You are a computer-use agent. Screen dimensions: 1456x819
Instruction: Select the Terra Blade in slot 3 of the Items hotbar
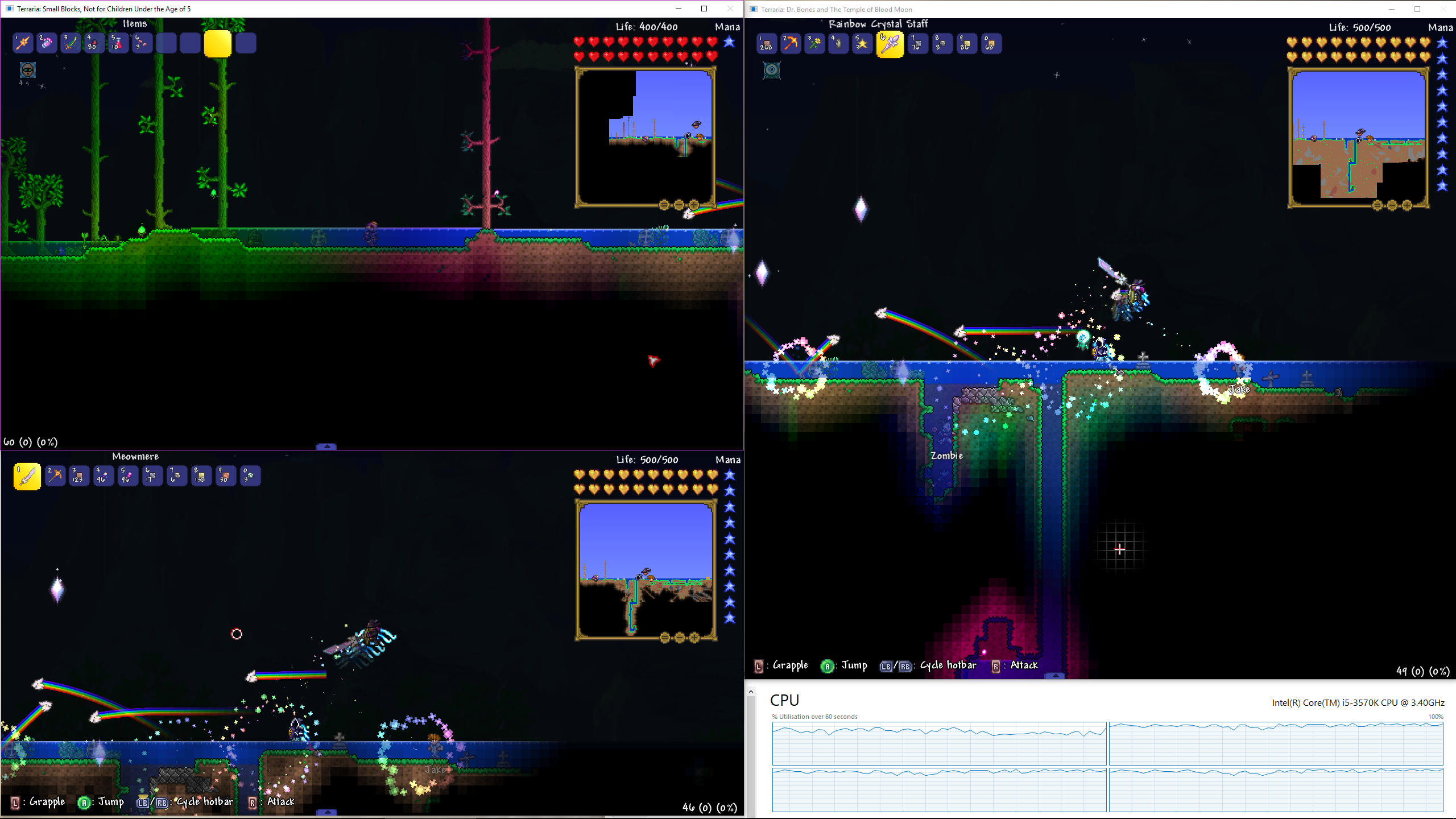71,43
